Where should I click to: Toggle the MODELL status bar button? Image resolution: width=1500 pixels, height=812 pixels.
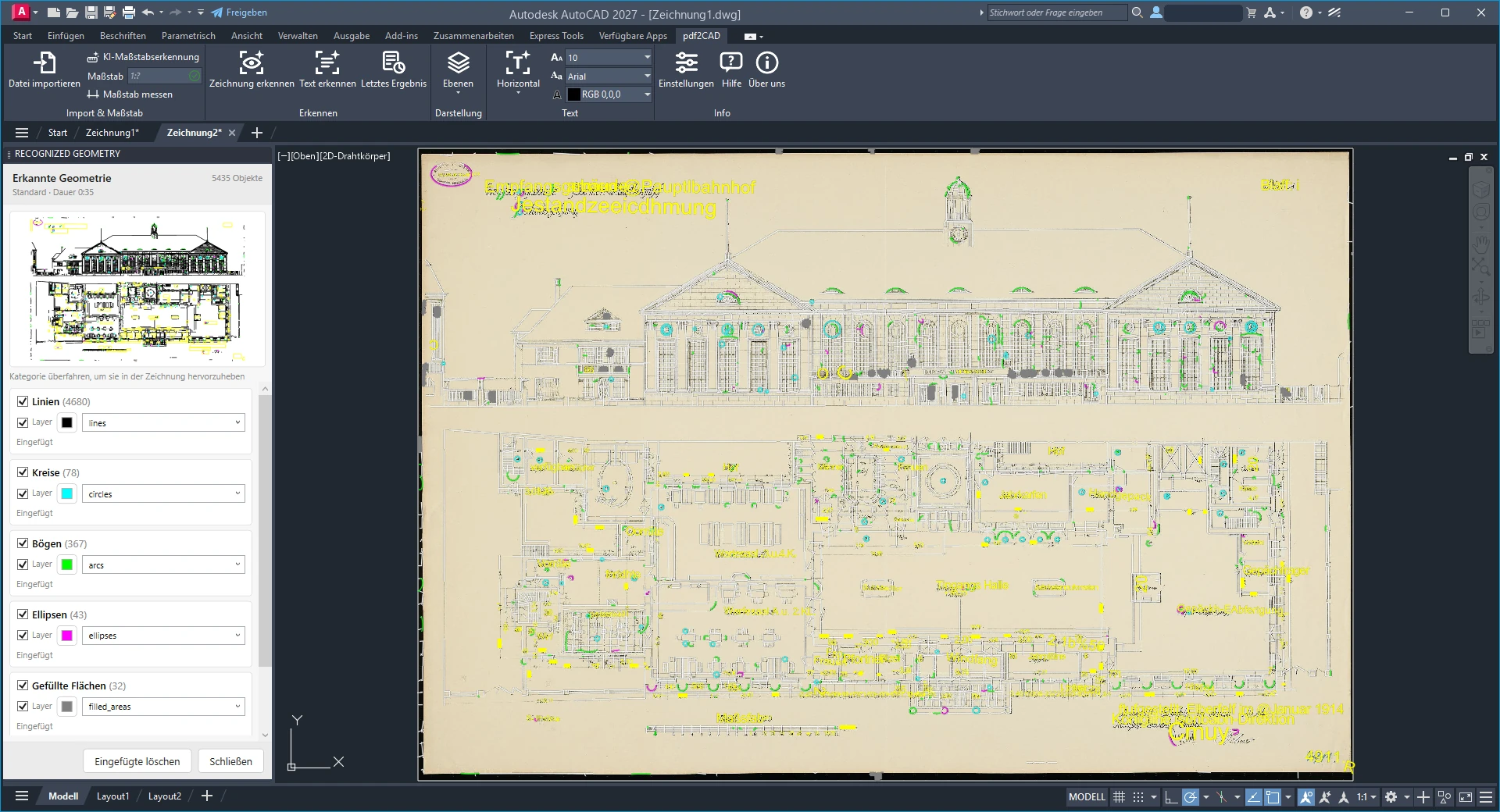click(1087, 797)
